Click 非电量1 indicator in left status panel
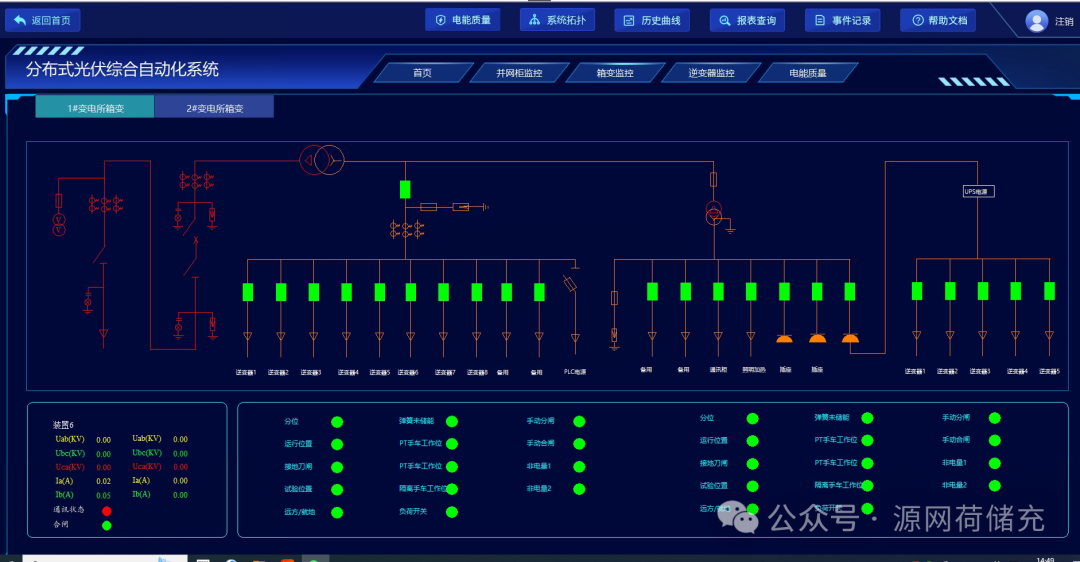Screen dimensions: 1080x562 pyautogui.click(x=579, y=467)
